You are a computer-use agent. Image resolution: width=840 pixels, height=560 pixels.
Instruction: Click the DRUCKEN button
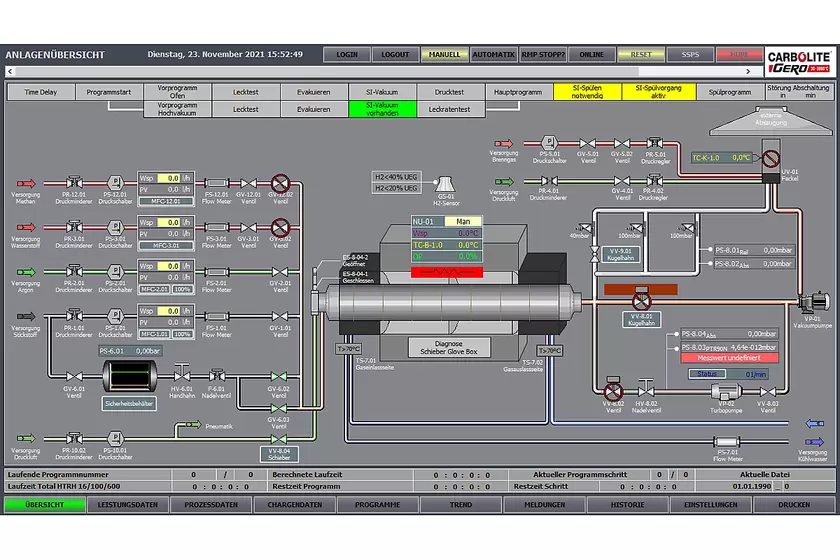(794, 505)
